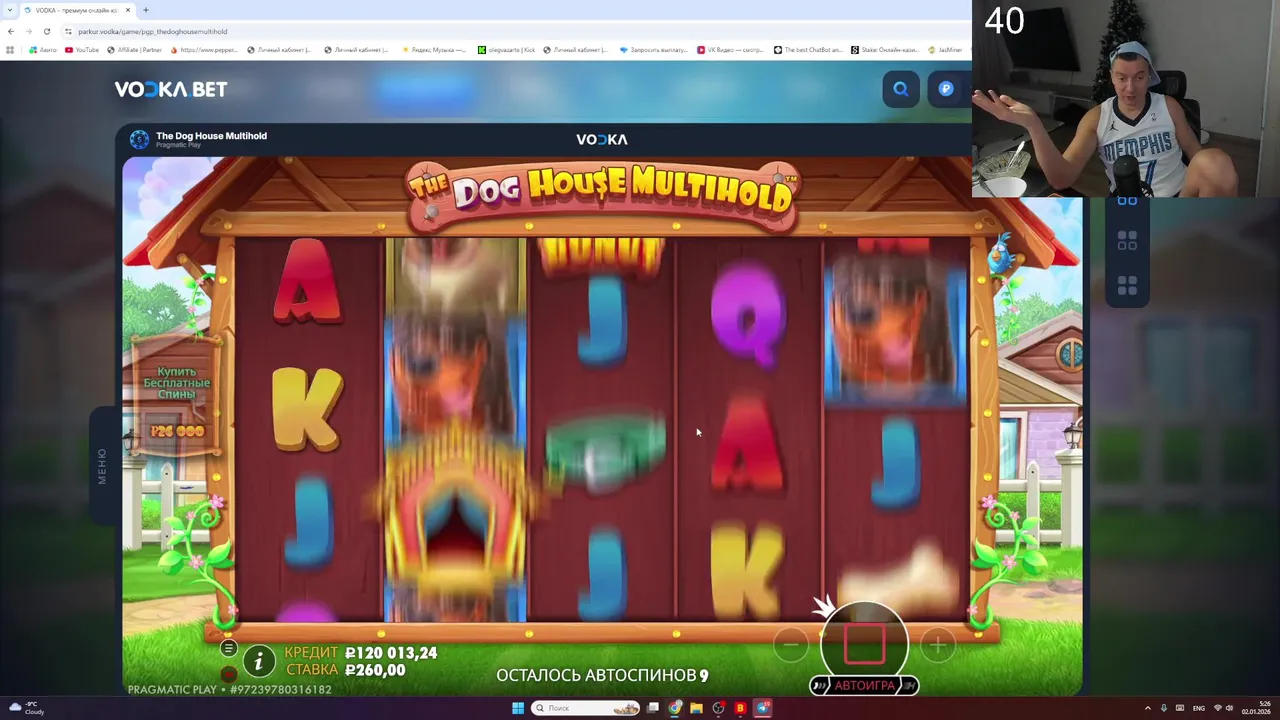Open the Запросить выплату bookmark
1280x720 pixels.
tap(654, 50)
